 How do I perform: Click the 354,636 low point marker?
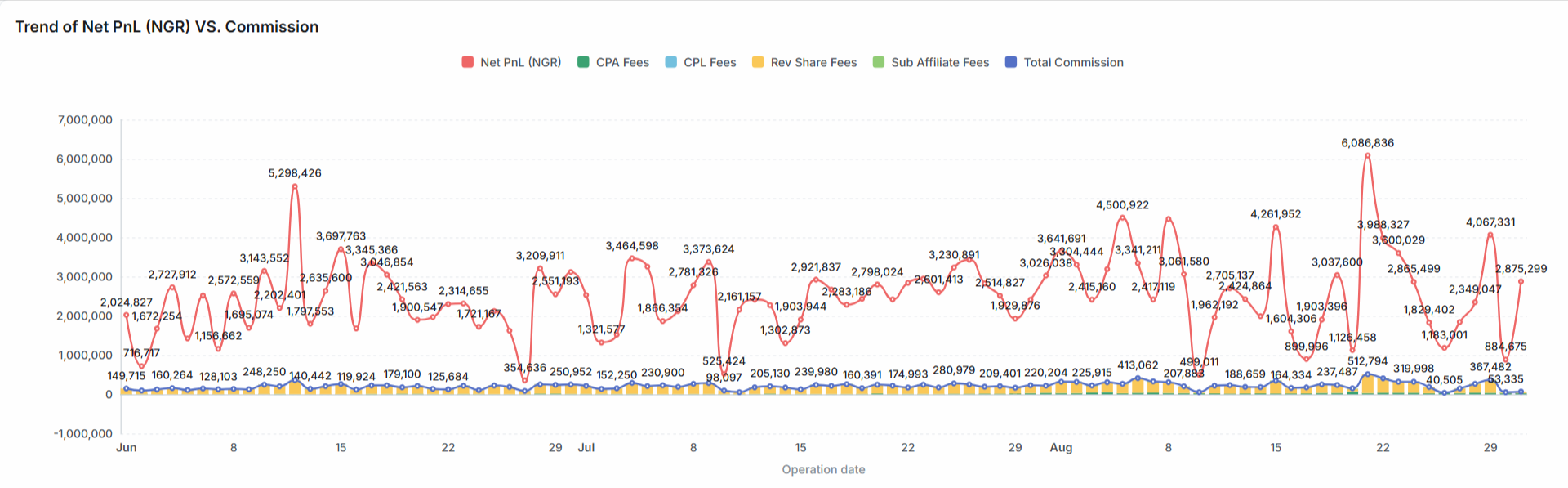pos(524,381)
